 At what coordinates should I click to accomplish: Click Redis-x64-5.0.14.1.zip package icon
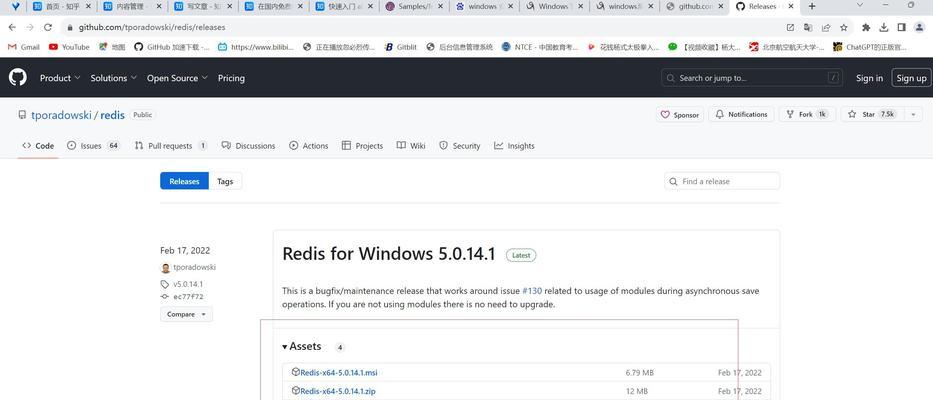295,390
